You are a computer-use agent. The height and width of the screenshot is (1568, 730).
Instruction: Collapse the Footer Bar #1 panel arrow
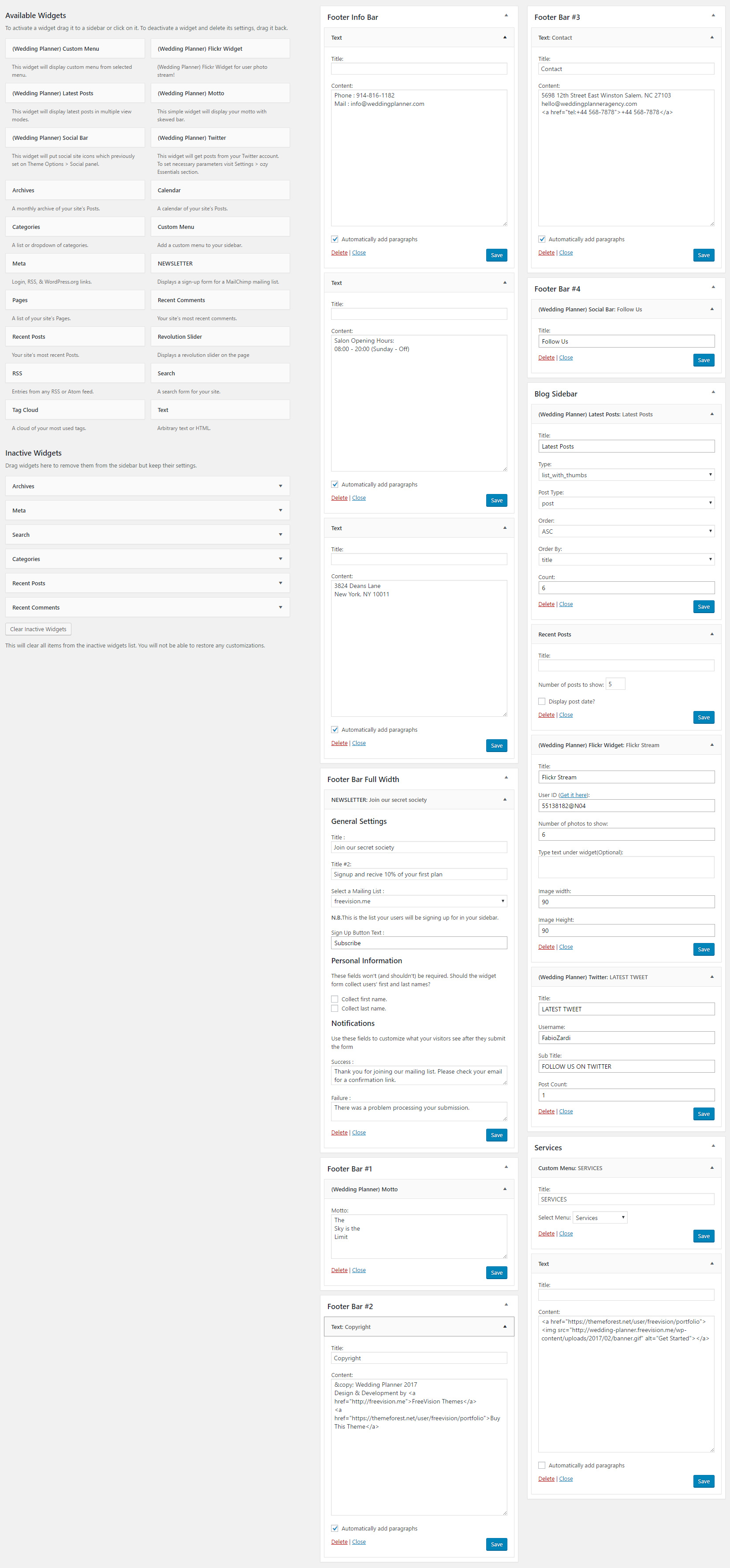pos(506,1168)
